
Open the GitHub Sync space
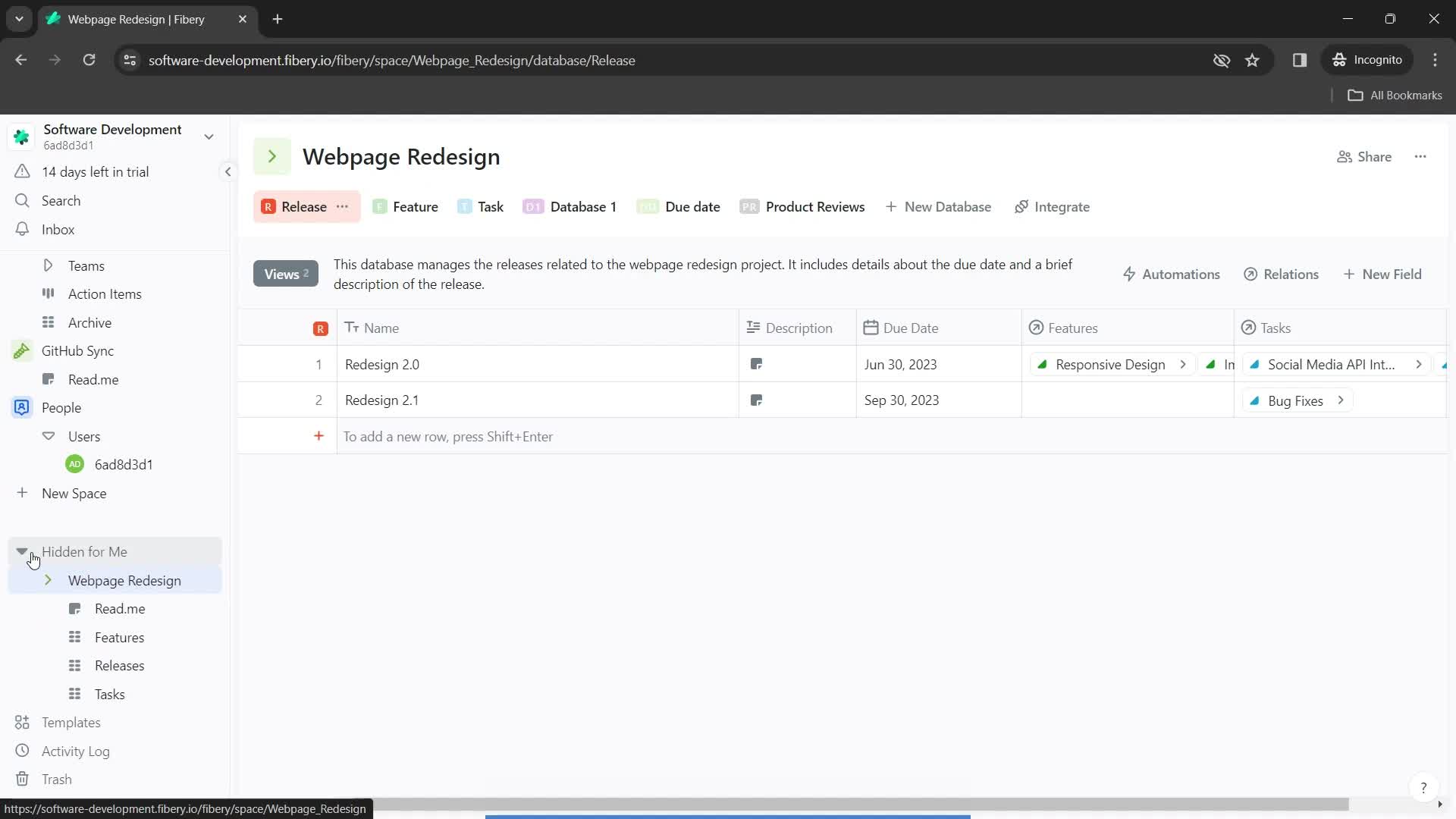tap(77, 351)
